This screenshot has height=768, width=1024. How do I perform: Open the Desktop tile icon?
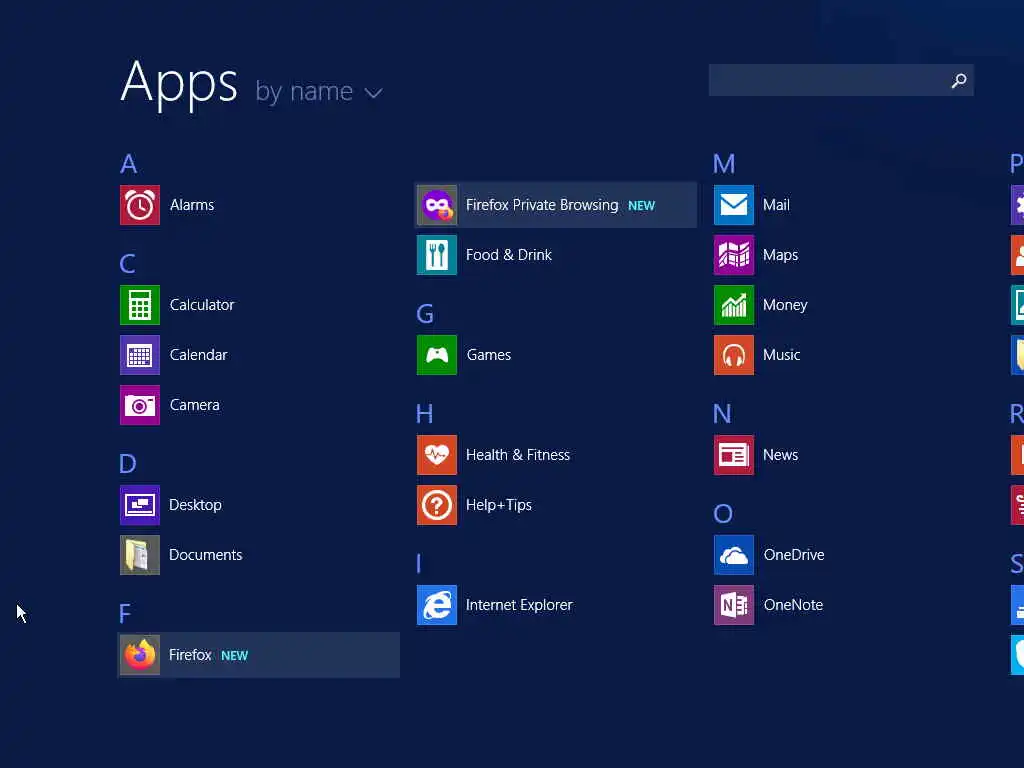(x=140, y=505)
